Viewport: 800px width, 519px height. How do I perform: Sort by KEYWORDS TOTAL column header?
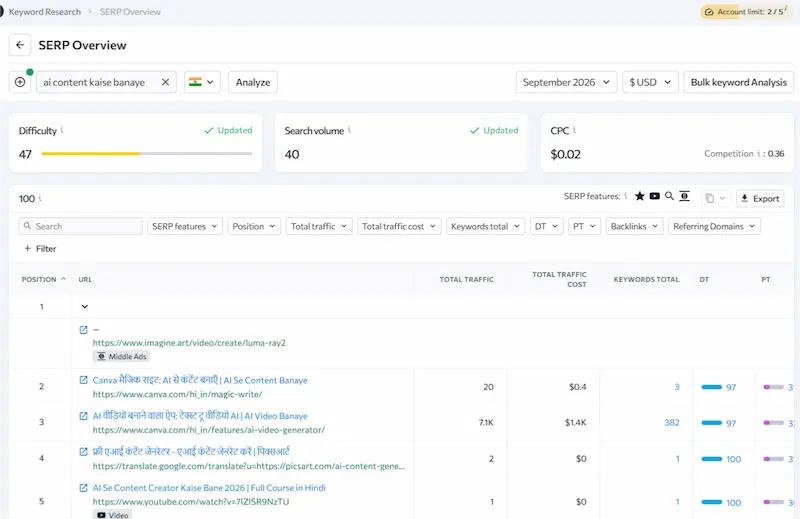(646, 279)
